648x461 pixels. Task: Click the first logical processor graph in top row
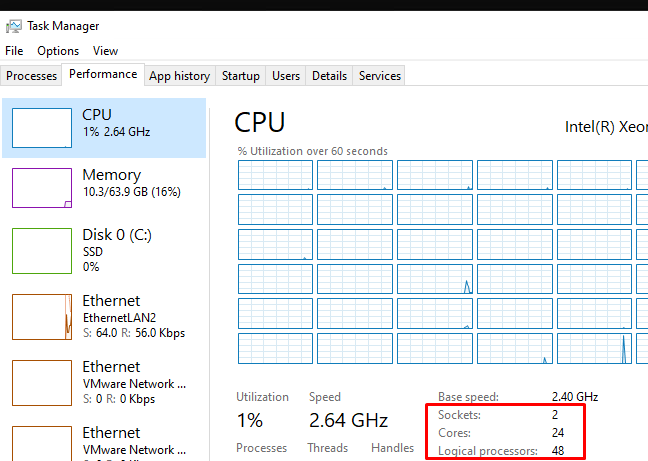275,175
